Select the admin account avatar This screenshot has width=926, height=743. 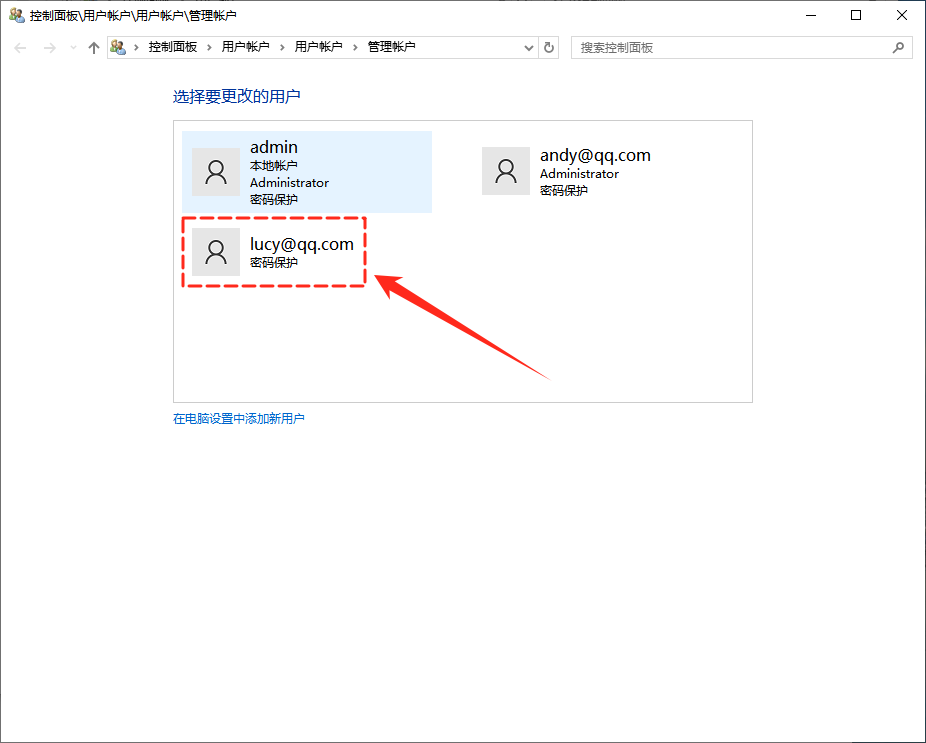point(216,172)
